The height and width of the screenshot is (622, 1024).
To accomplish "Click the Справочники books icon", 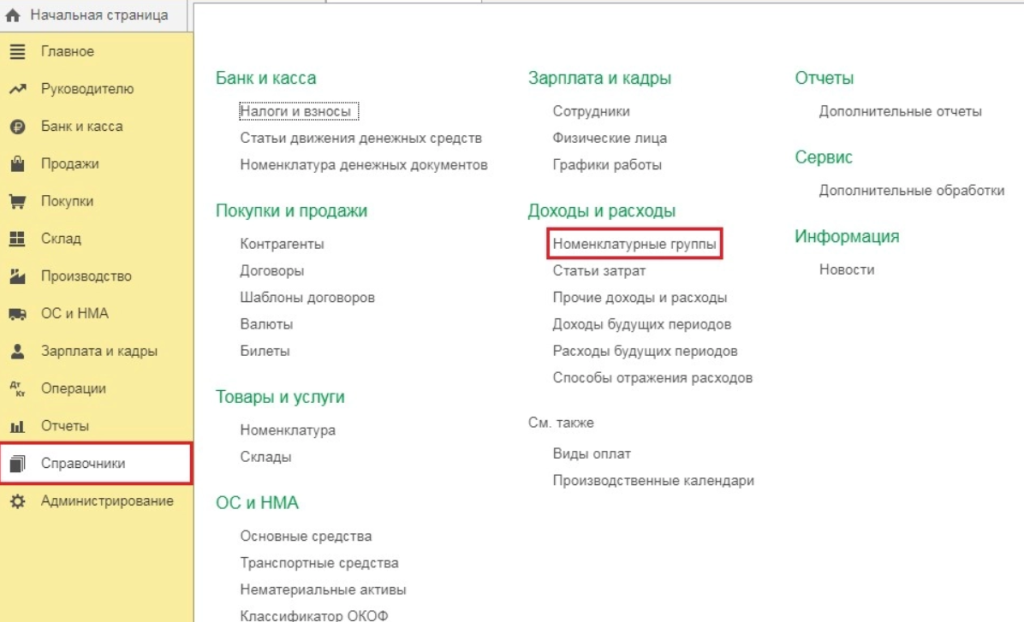I will (18, 463).
